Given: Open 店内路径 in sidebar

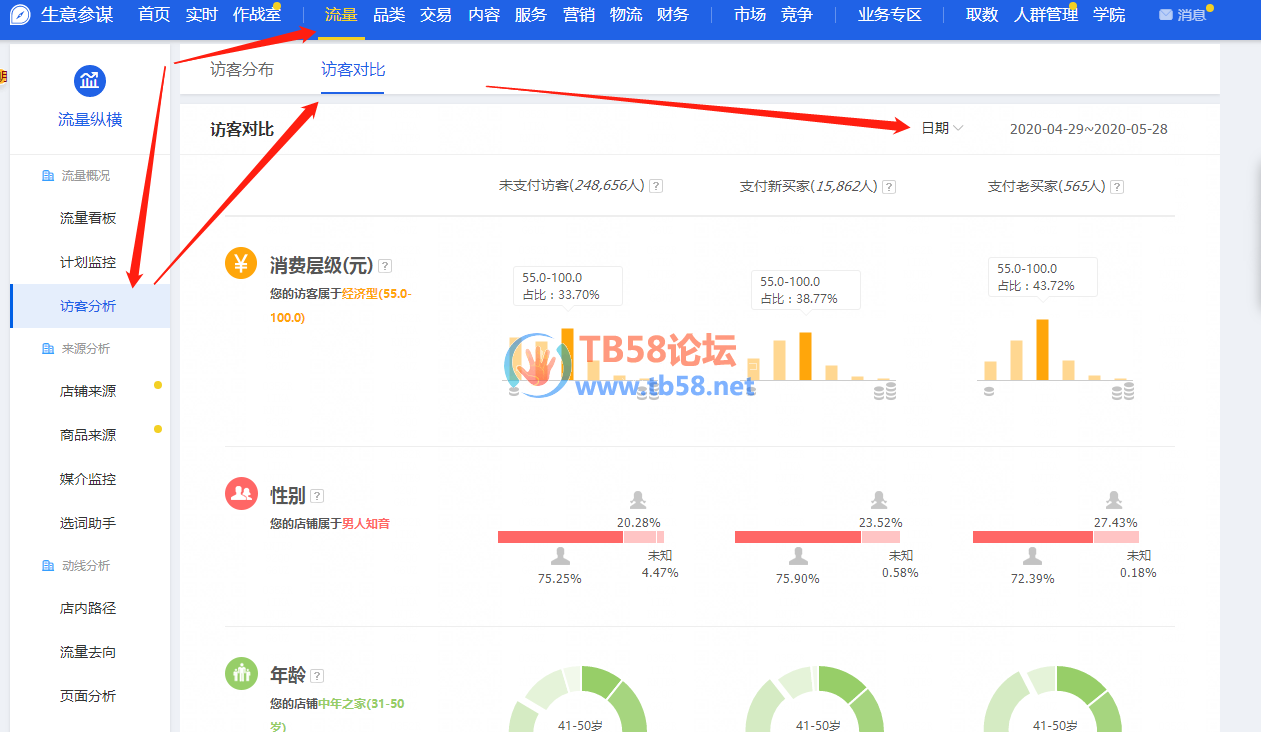Looking at the screenshot, I should point(88,608).
